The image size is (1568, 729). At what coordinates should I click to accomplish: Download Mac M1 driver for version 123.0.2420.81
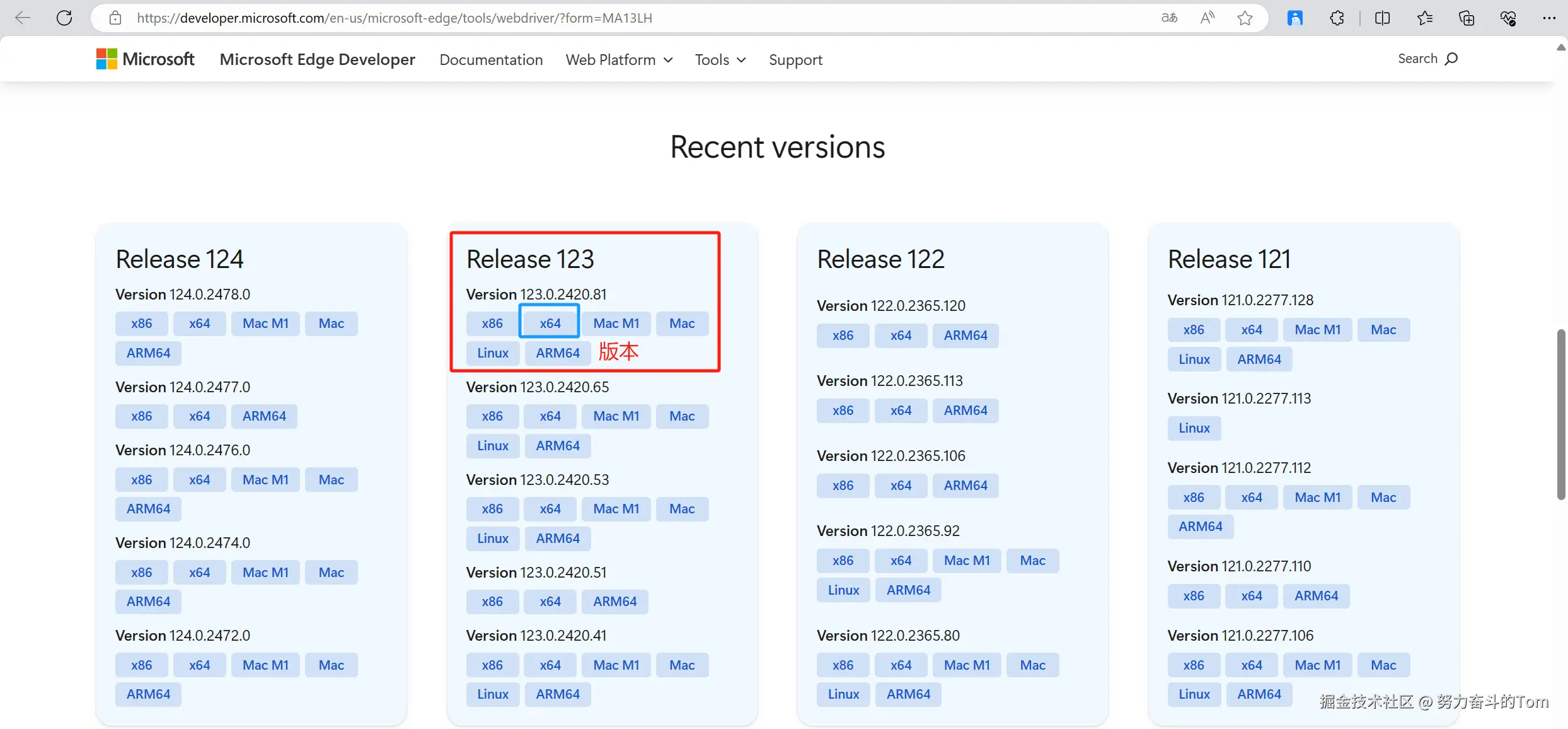click(616, 324)
